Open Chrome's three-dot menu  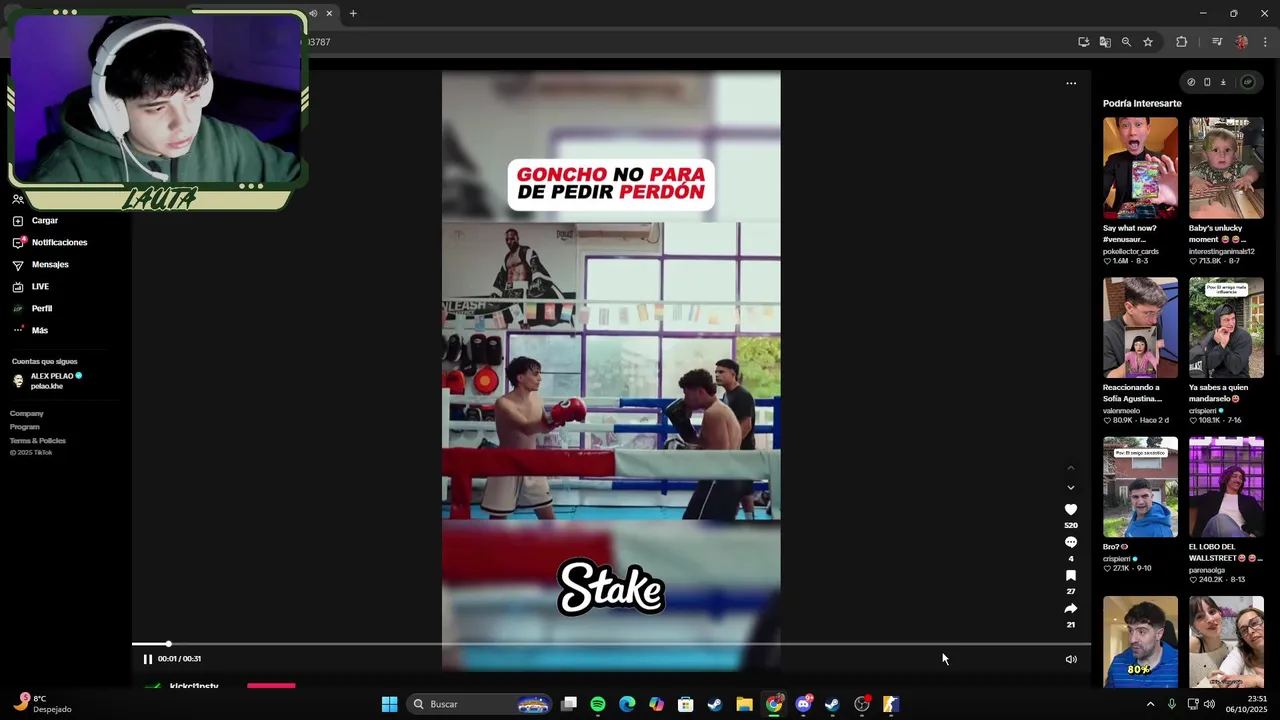click(1265, 42)
